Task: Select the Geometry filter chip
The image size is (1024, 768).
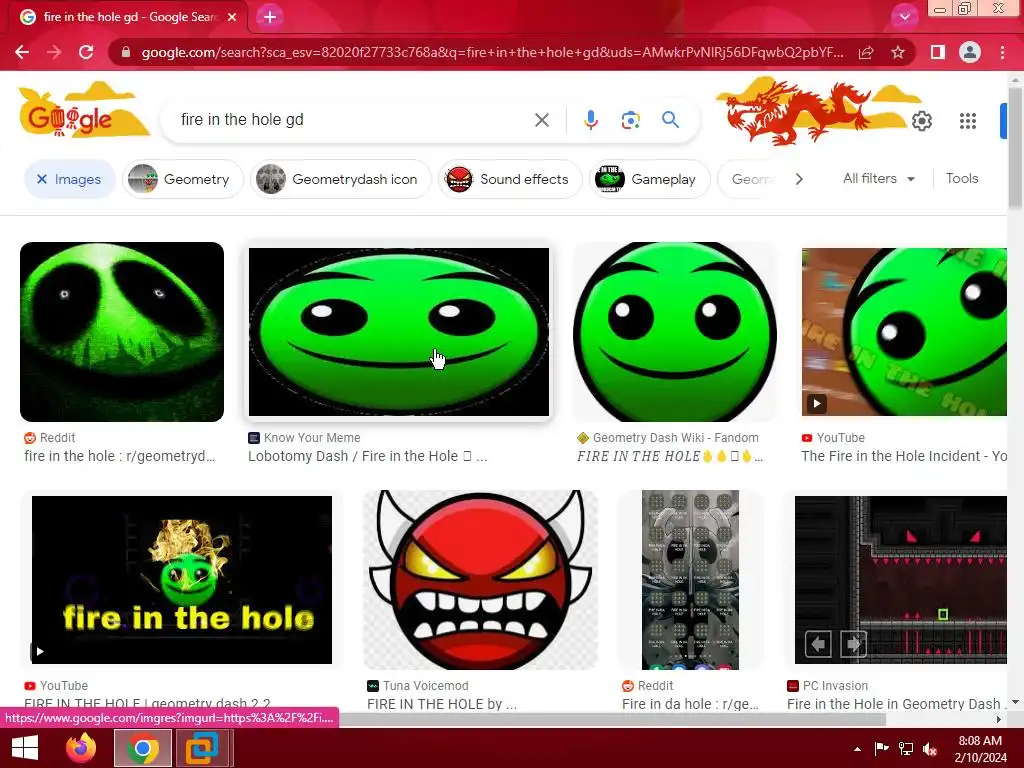Action: point(183,179)
